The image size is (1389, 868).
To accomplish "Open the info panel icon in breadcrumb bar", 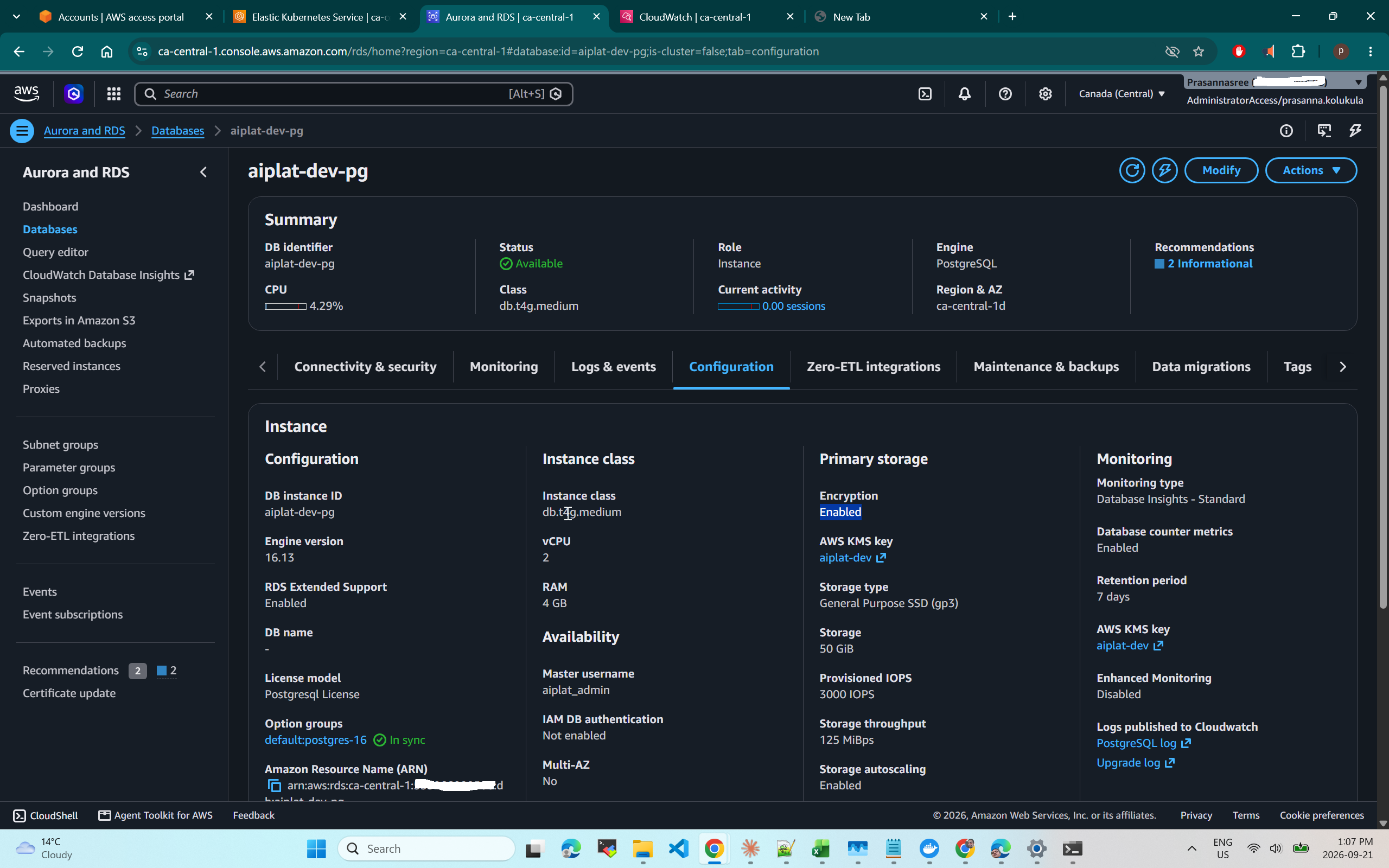I will (1286, 131).
